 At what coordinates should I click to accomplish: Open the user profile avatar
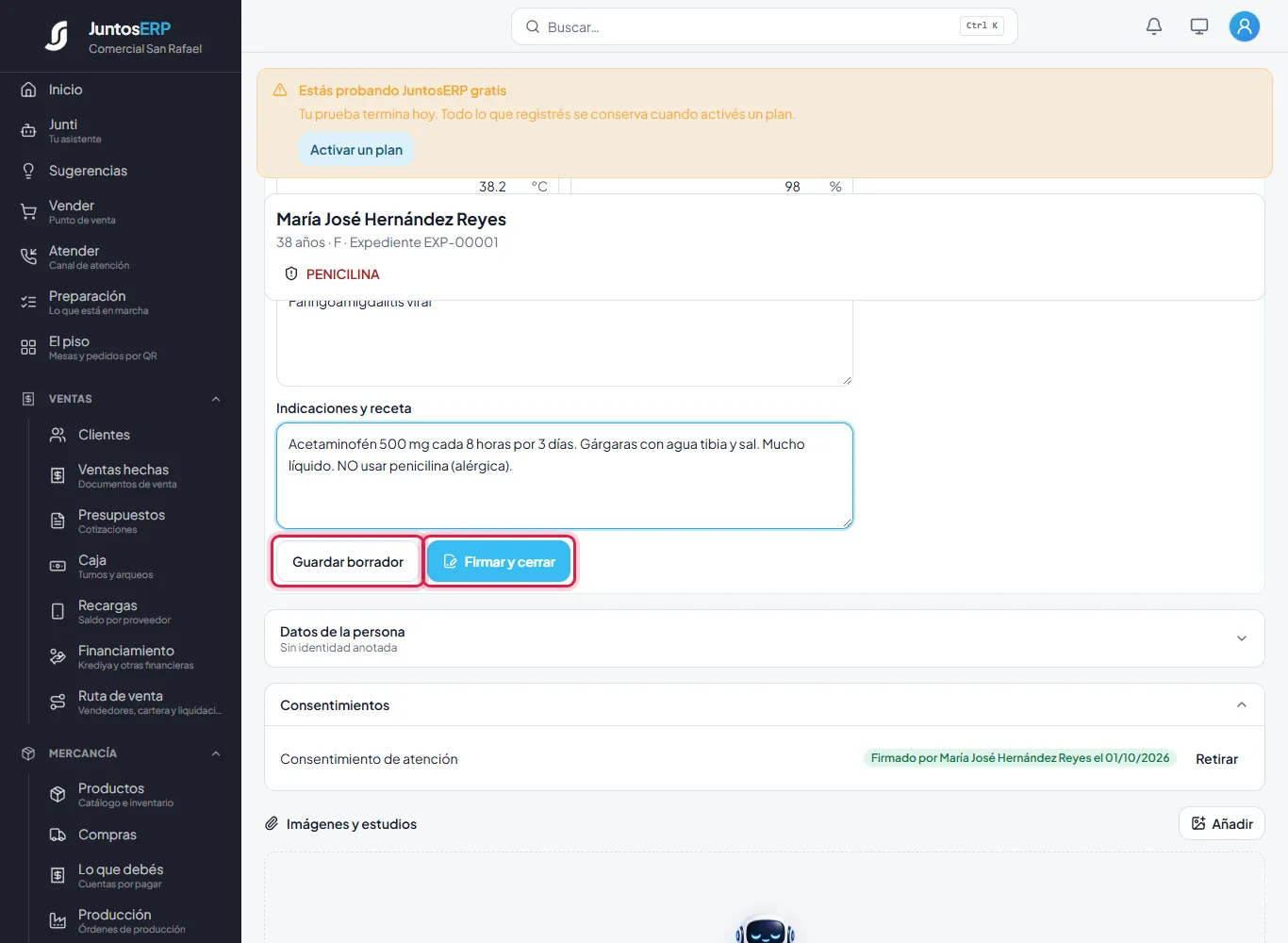[x=1245, y=26]
